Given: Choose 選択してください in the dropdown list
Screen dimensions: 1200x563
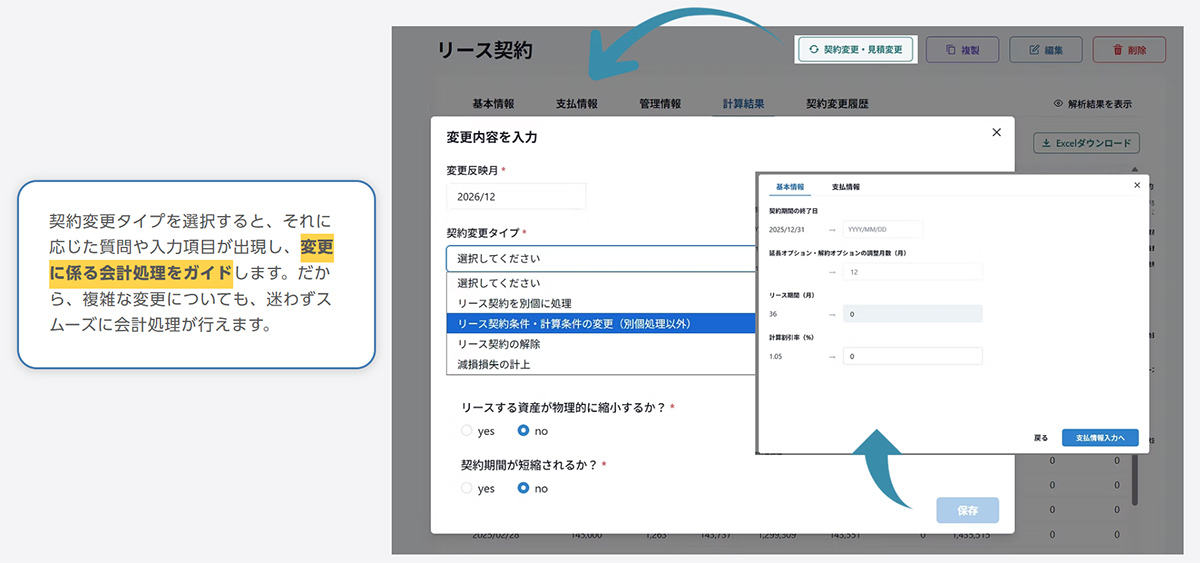Looking at the screenshot, I should click(x=602, y=283).
